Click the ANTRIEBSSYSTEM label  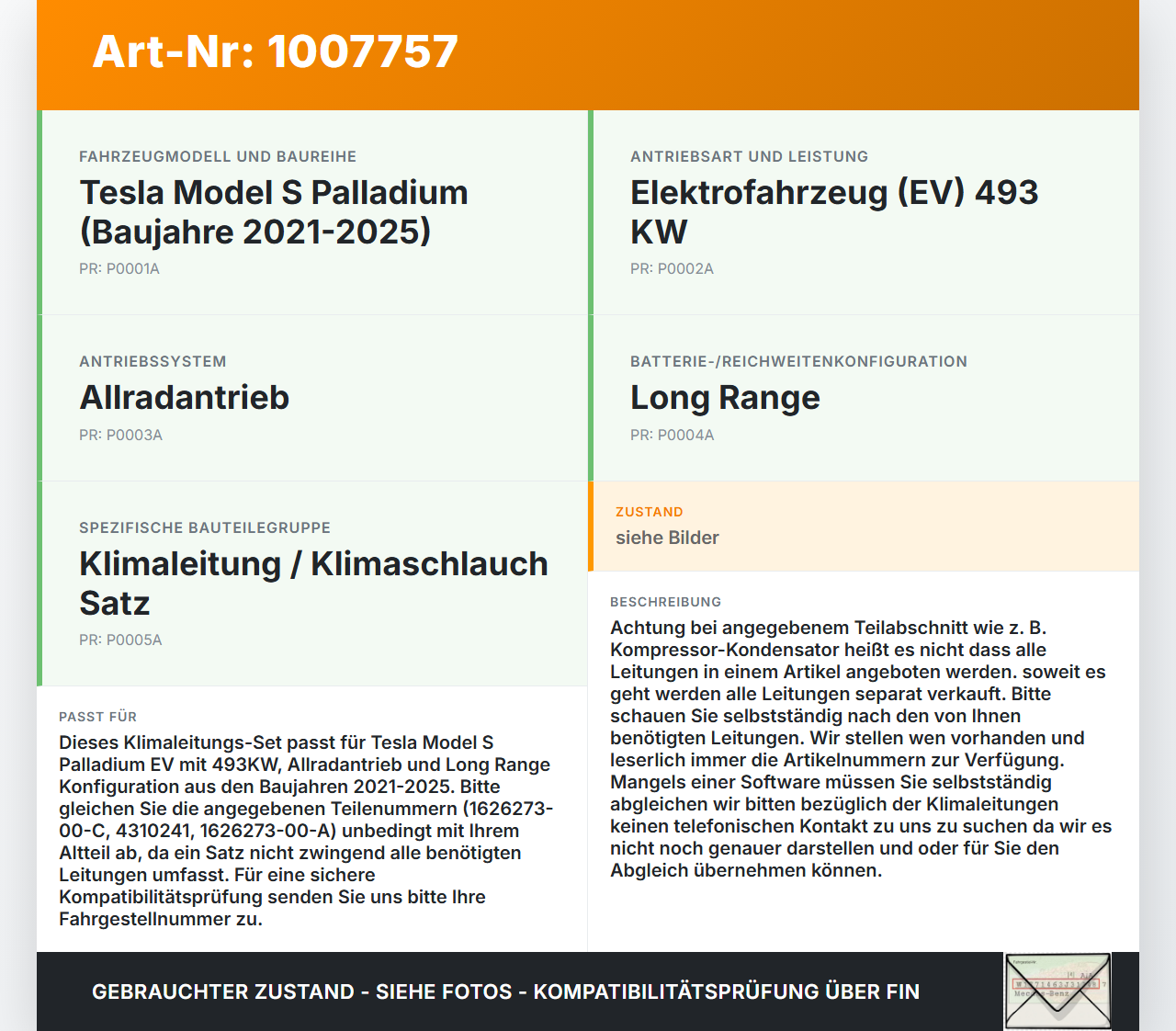click(x=153, y=362)
